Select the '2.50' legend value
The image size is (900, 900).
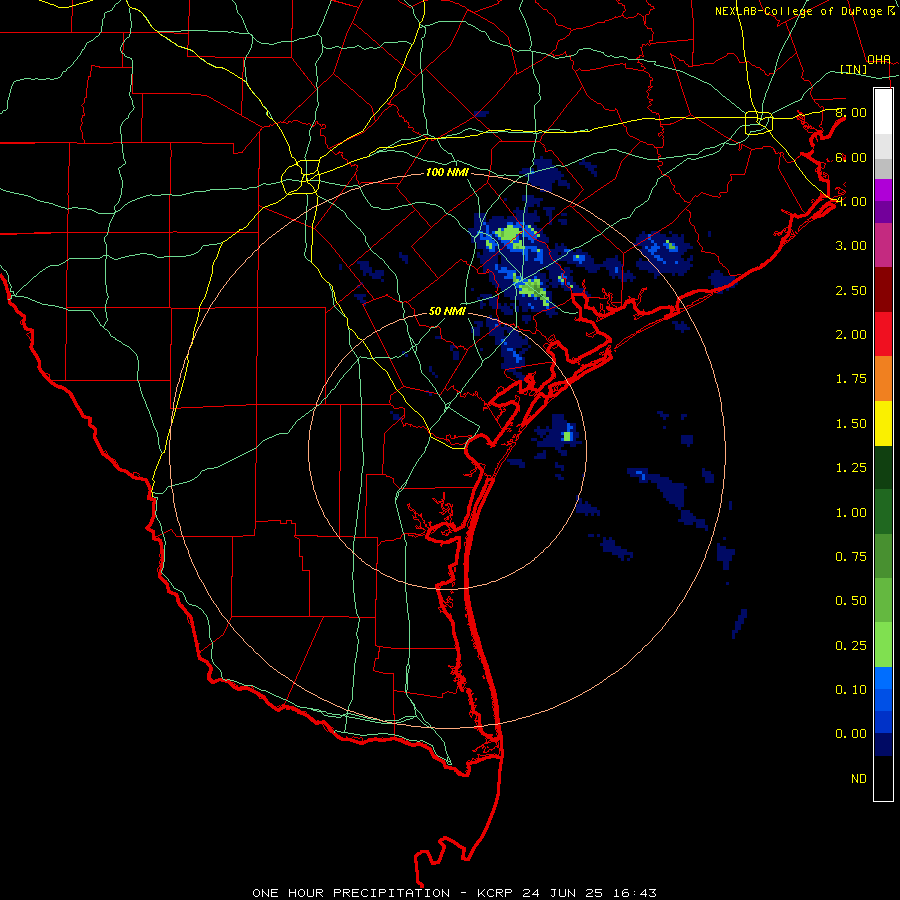pyautogui.click(x=851, y=290)
